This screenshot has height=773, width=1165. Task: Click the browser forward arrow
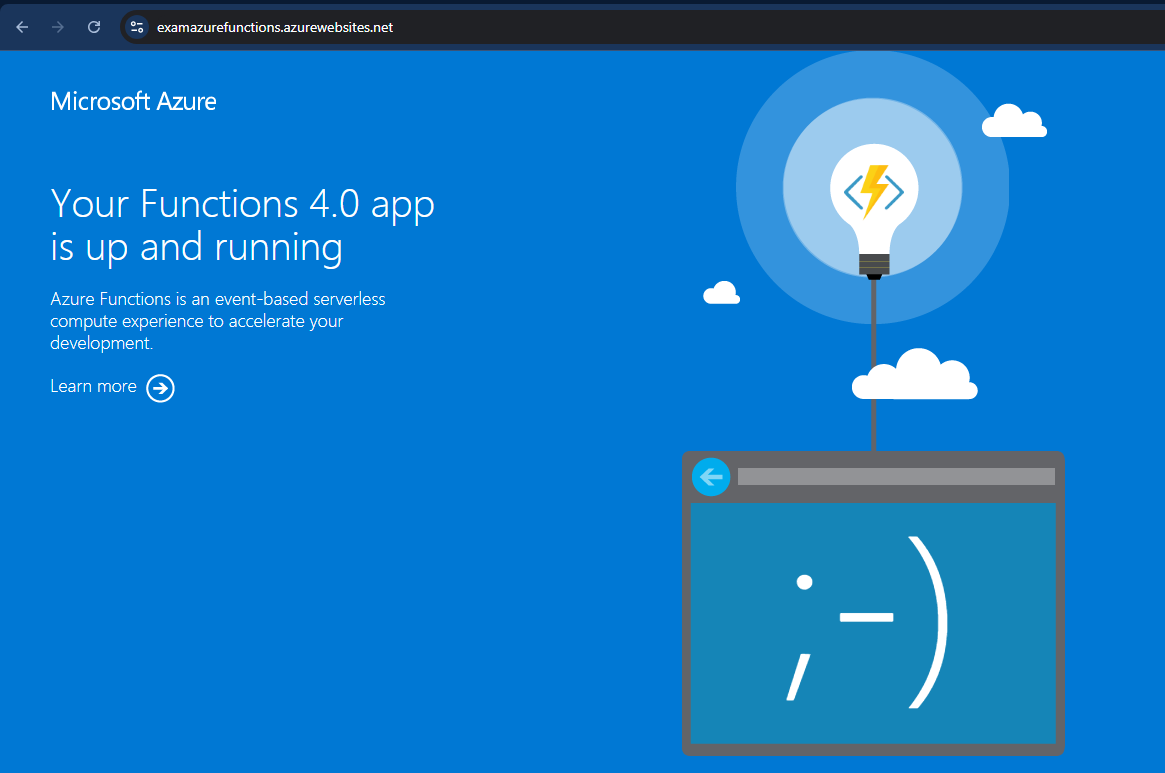[x=58, y=28]
